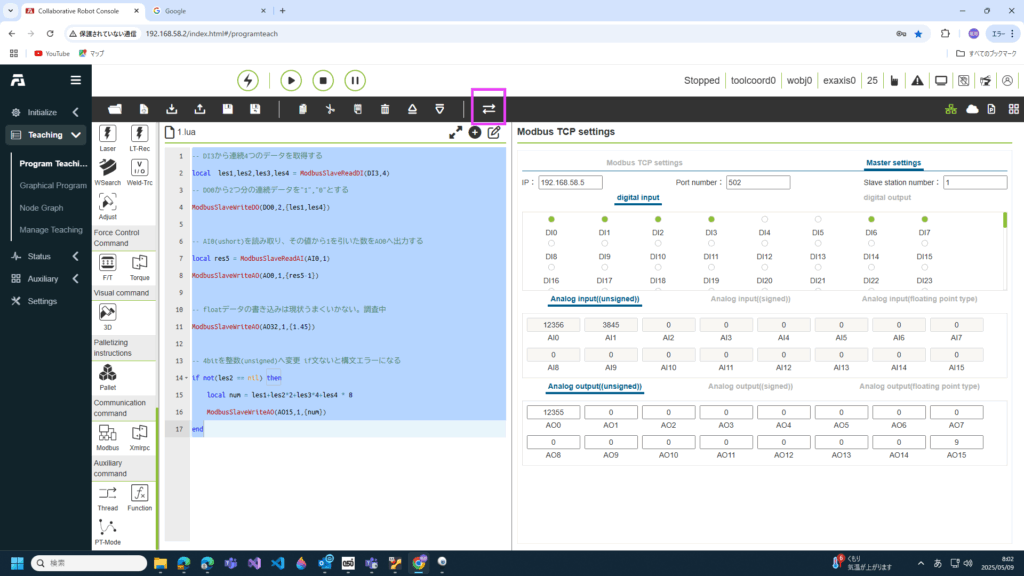Click the toolcoord0 status label

pyautogui.click(x=753, y=80)
